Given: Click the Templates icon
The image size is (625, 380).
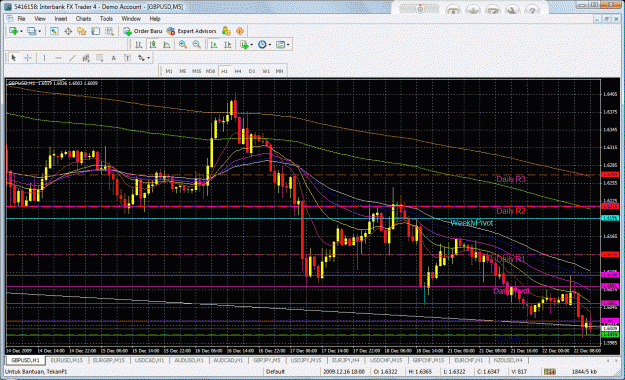Looking at the screenshot, I should (x=281, y=45).
